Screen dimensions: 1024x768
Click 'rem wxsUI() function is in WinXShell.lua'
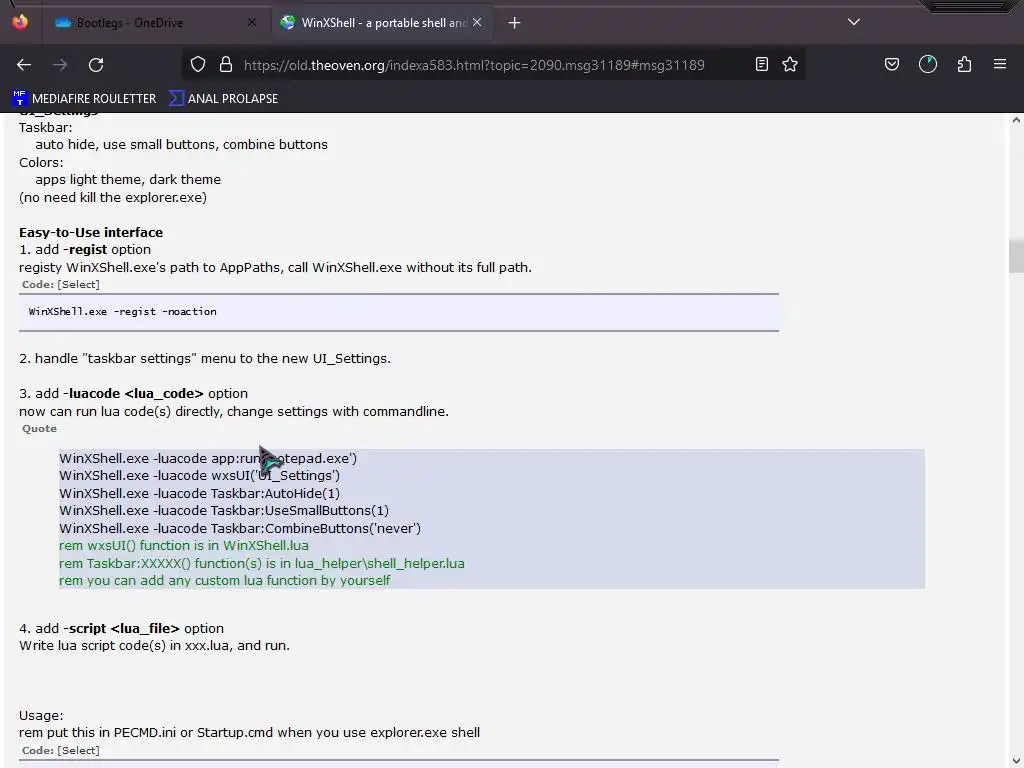184,545
